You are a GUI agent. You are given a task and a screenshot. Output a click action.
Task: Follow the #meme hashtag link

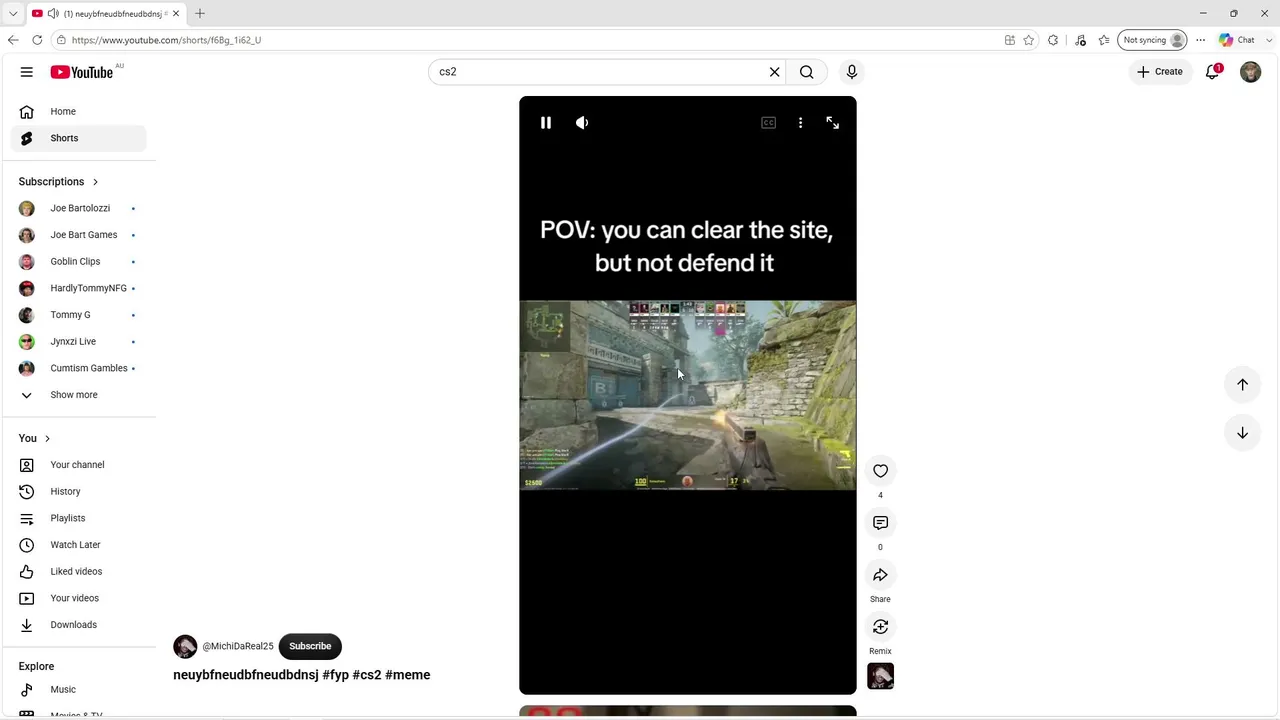pyautogui.click(x=408, y=675)
